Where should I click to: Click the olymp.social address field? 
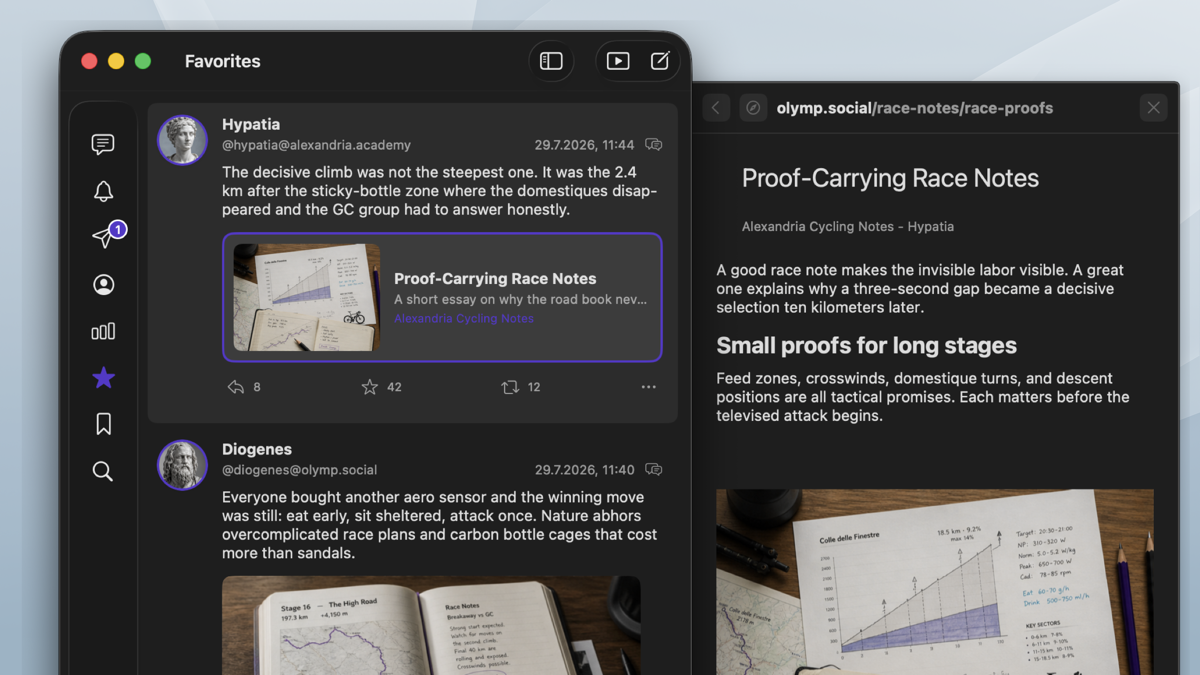pyautogui.click(x=915, y=108)
